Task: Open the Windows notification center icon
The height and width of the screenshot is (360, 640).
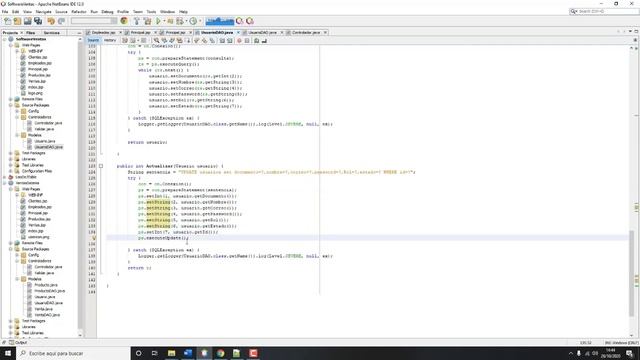Action: click(630, 353)
